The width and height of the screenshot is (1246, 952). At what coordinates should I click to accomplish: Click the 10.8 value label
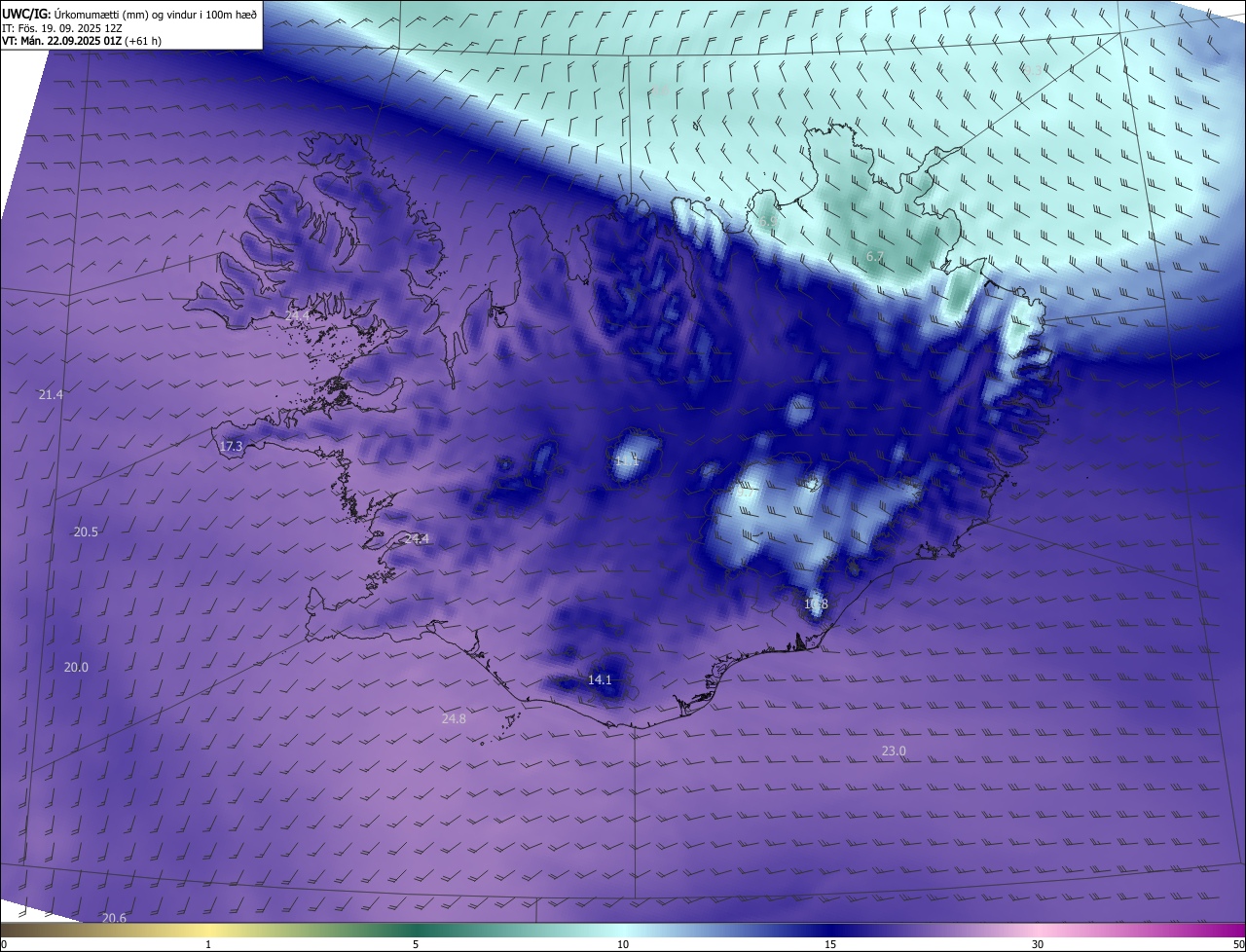[x=816, y=604]
